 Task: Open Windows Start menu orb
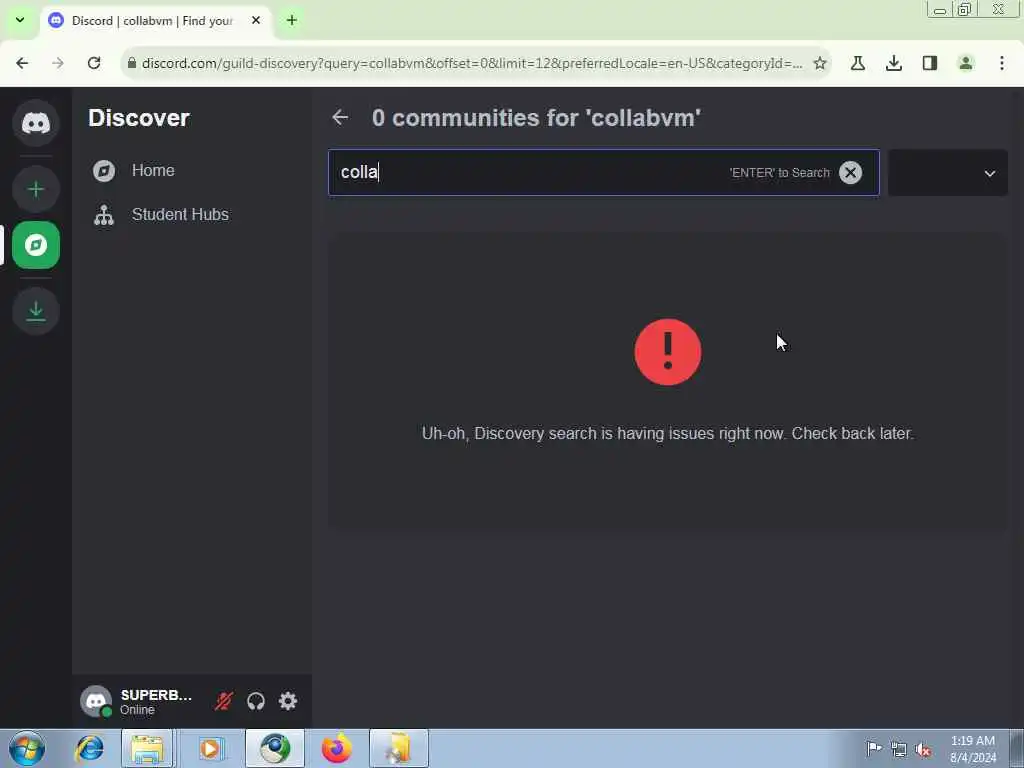pyautogui.click(x=27, y=748)
